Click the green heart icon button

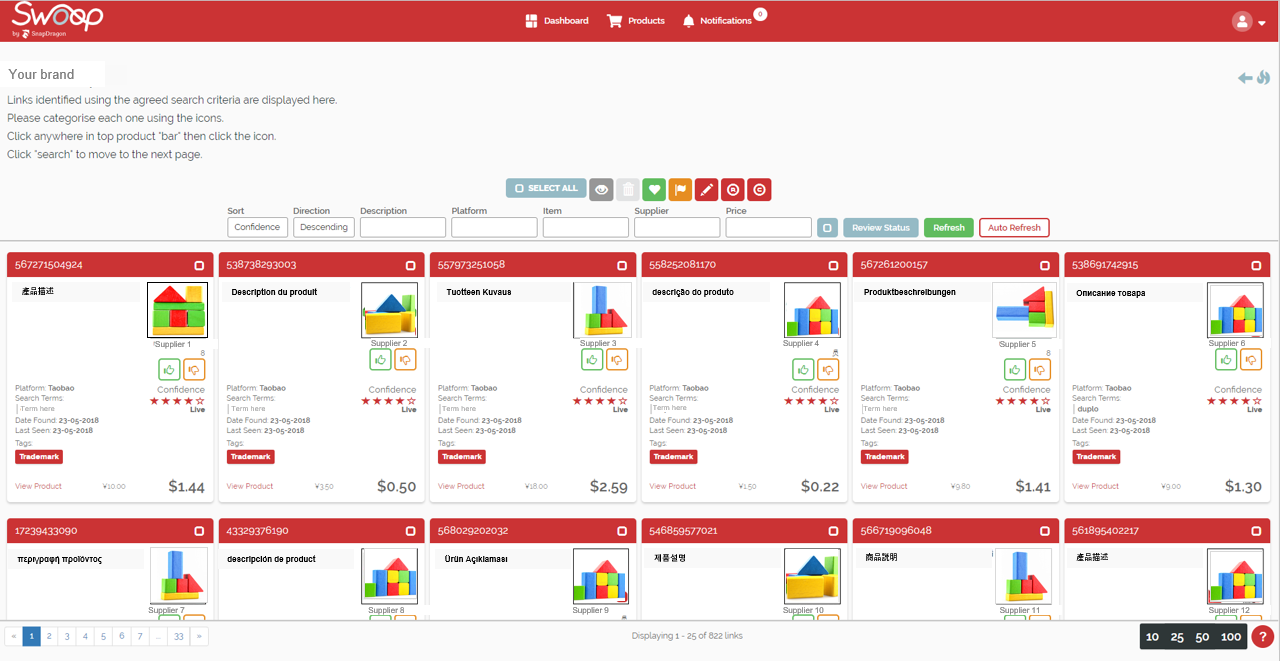pos(654,189)
